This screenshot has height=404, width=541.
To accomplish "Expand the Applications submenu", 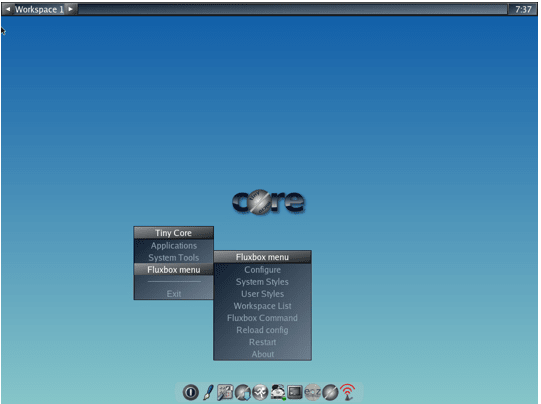I will (174, 246).
